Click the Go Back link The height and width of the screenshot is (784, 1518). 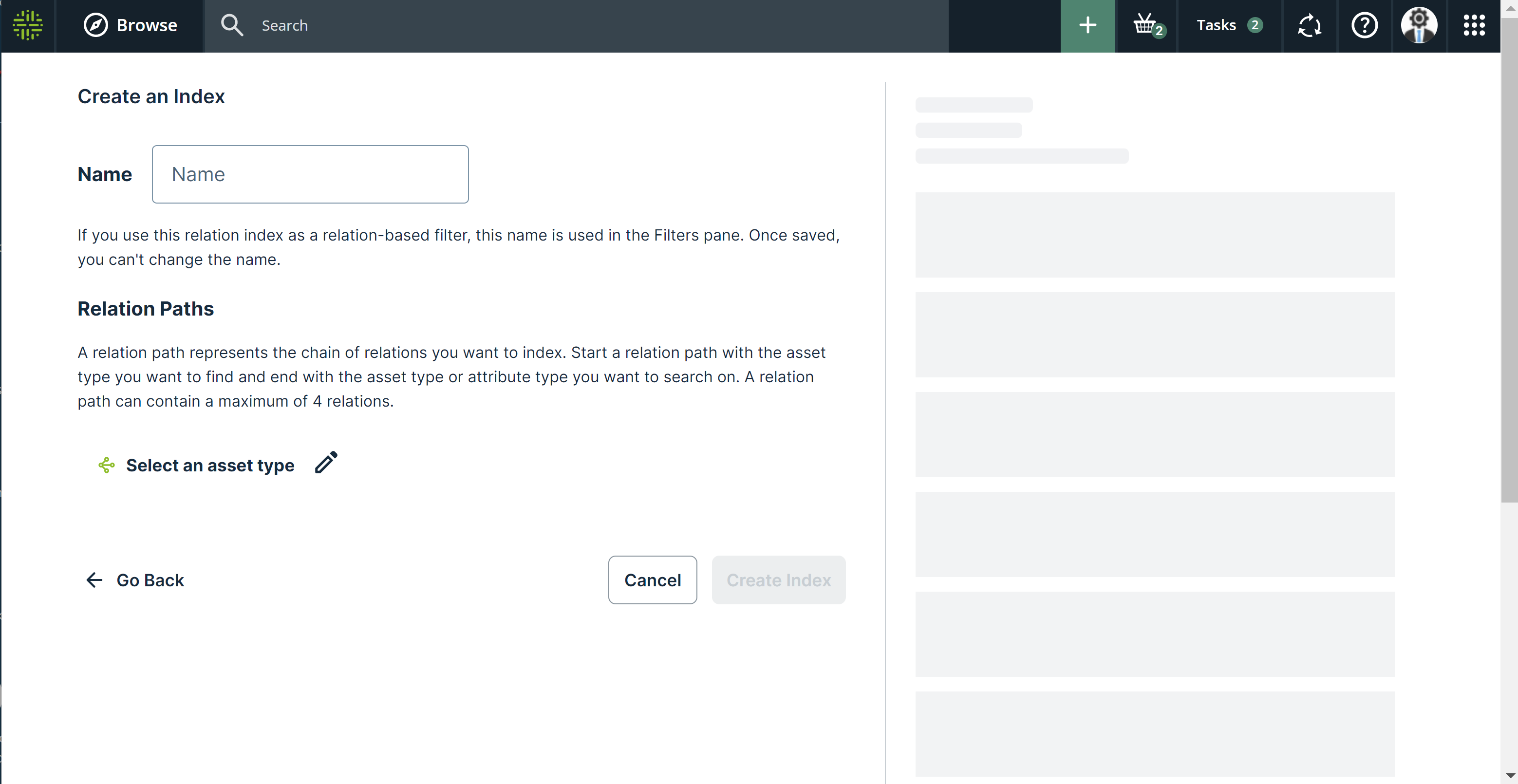(x=135, y=580)
